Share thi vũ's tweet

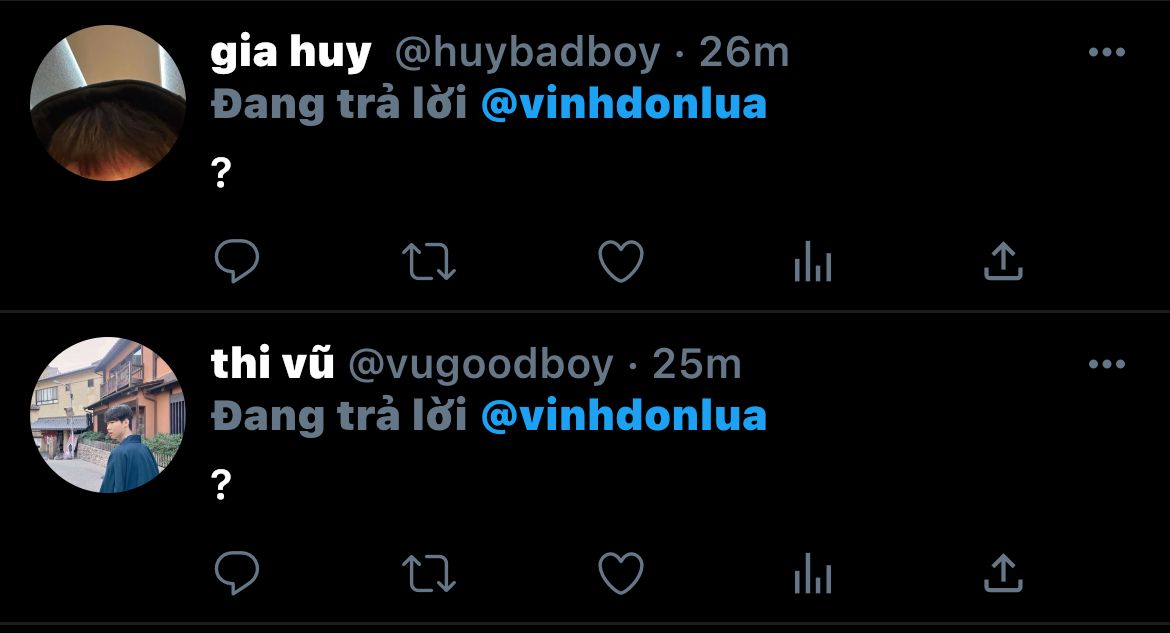(x=1003, y=573)
